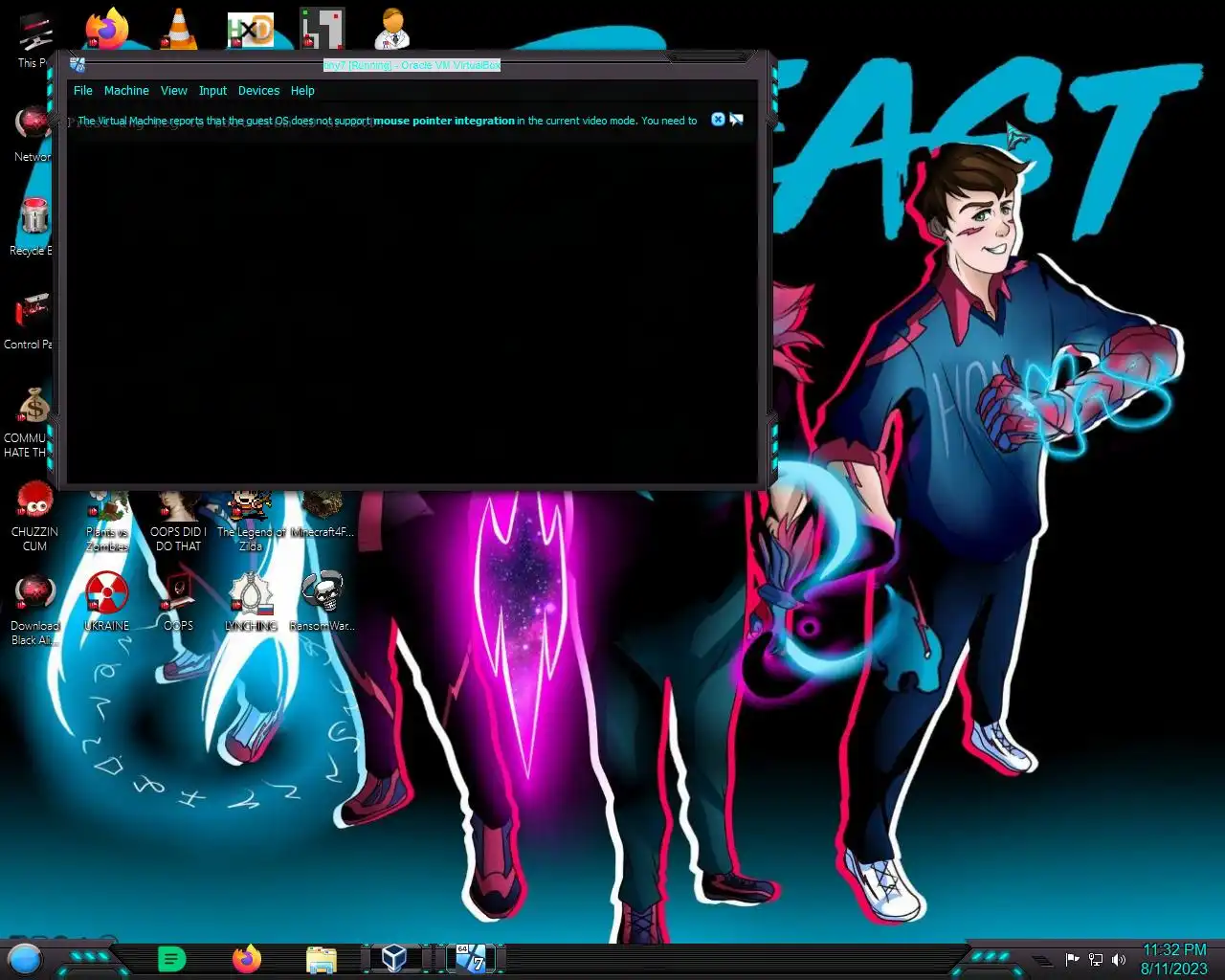Open the HxD hex editor desktop shortcut

tap(250, 29)
